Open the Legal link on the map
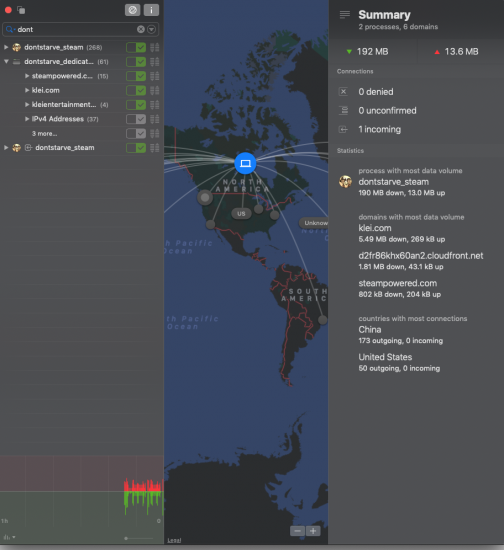Screen dimensions: 504x550 (174, 540)
